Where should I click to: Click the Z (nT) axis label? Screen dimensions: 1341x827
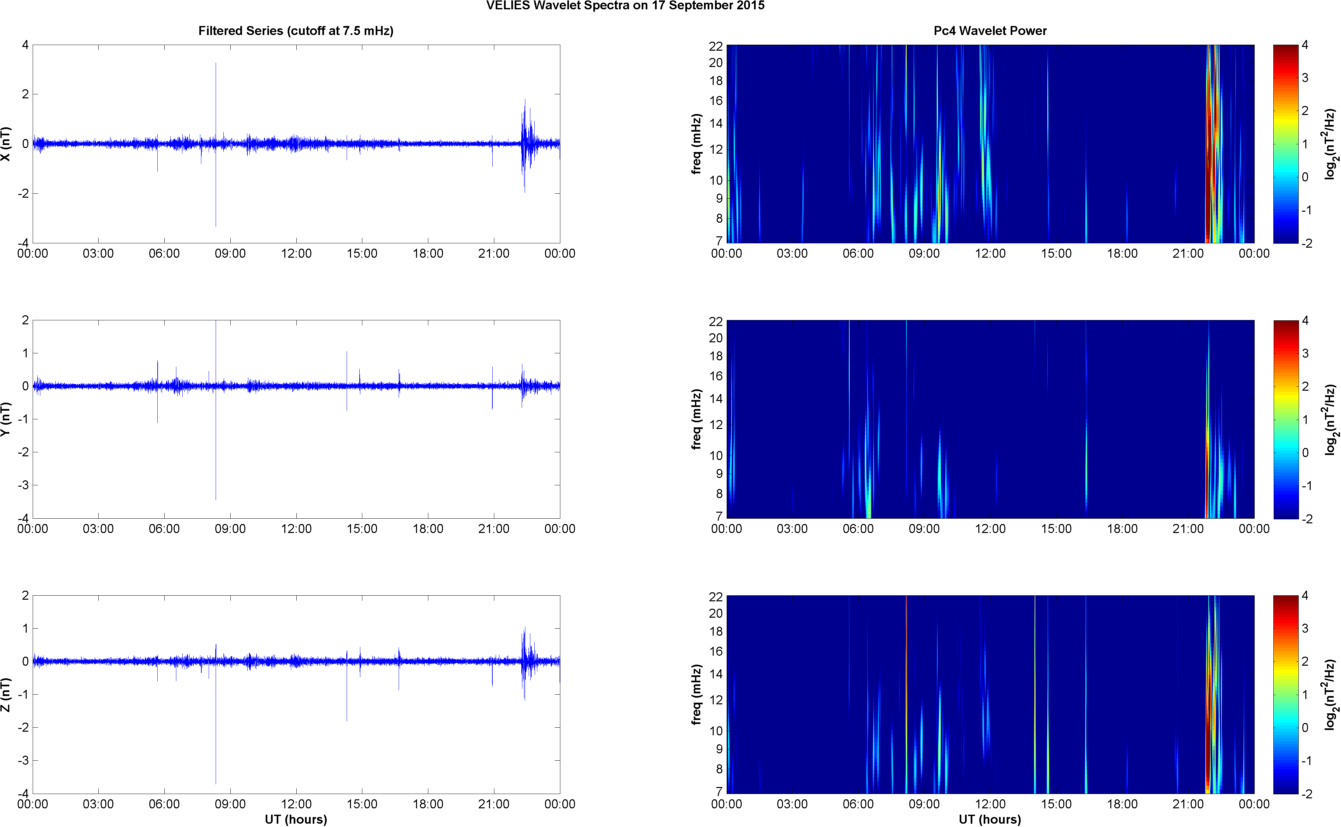click(9, 694)
